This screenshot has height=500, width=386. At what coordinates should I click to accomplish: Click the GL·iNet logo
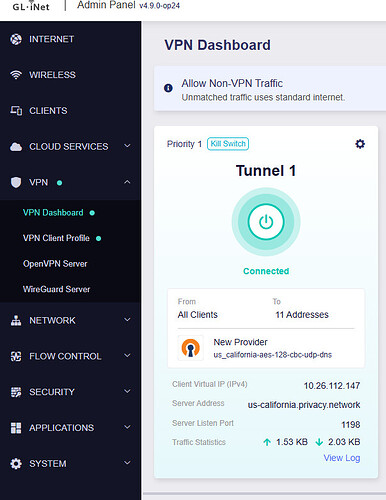click(31, 6)
